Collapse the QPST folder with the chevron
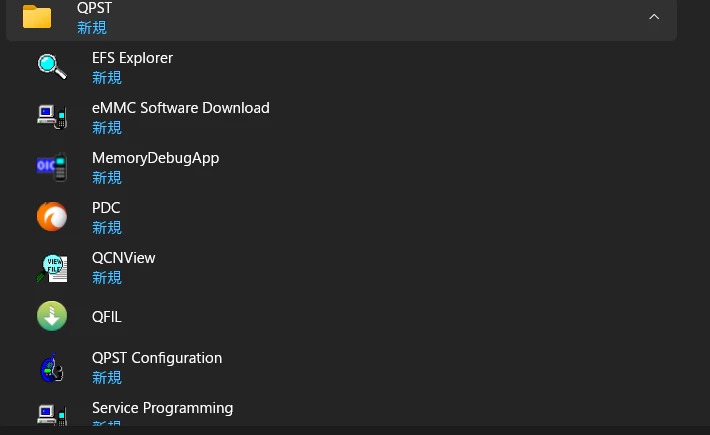The image size is (710, 435). pos(654,17)
